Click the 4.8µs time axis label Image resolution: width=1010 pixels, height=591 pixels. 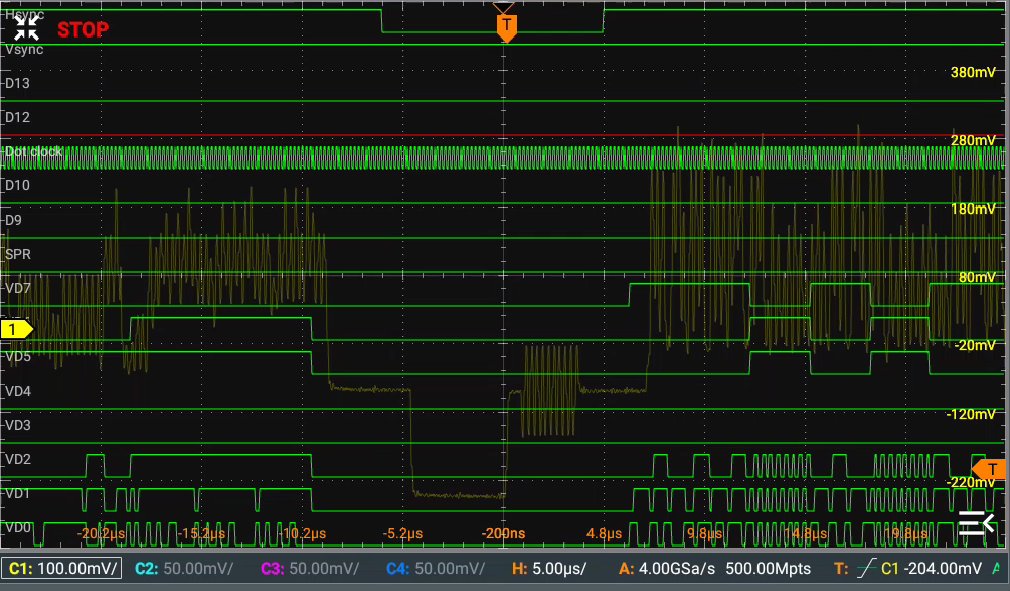(604, 534)
